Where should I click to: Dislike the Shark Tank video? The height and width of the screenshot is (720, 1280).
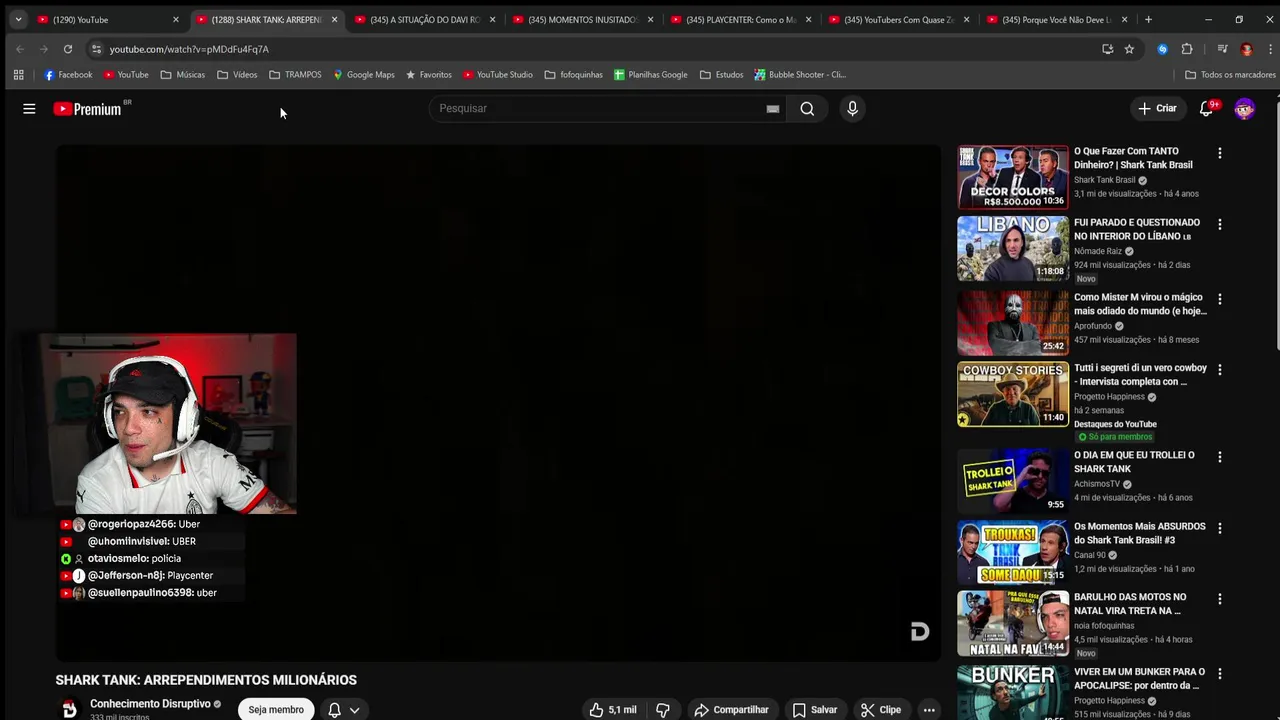[x=662, y=709]
